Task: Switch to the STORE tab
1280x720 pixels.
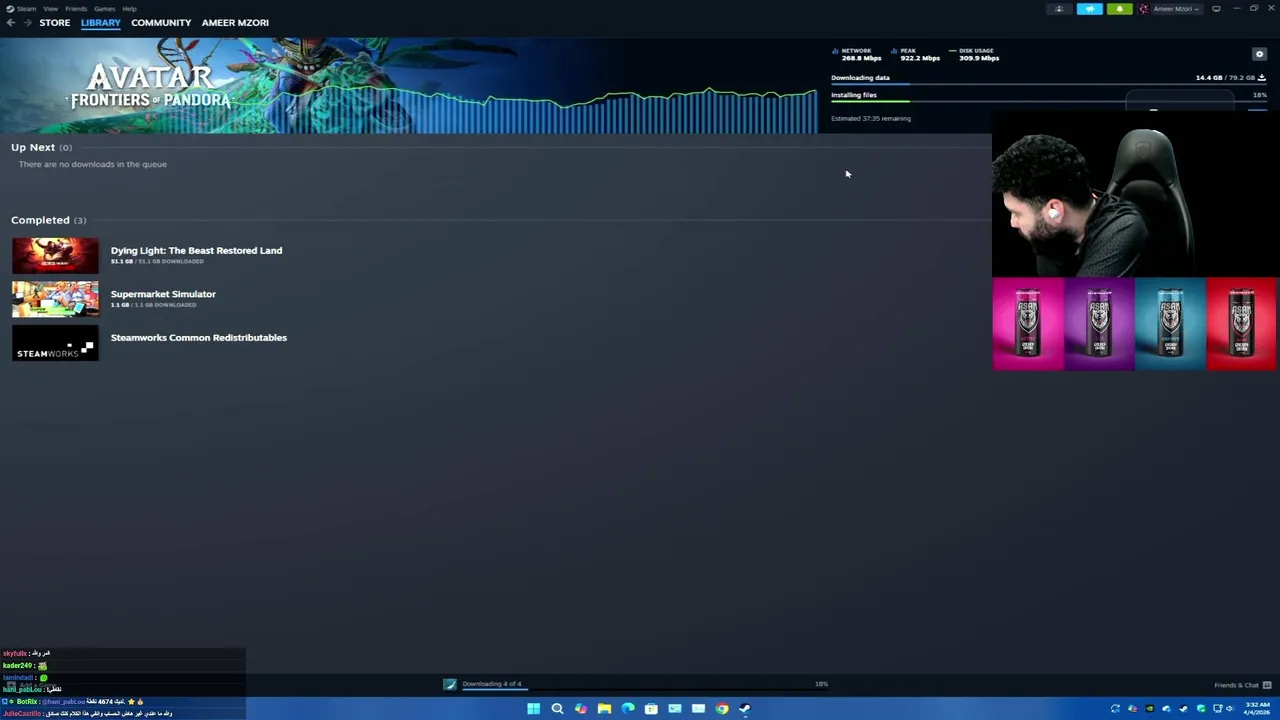Action: (55, 22)
